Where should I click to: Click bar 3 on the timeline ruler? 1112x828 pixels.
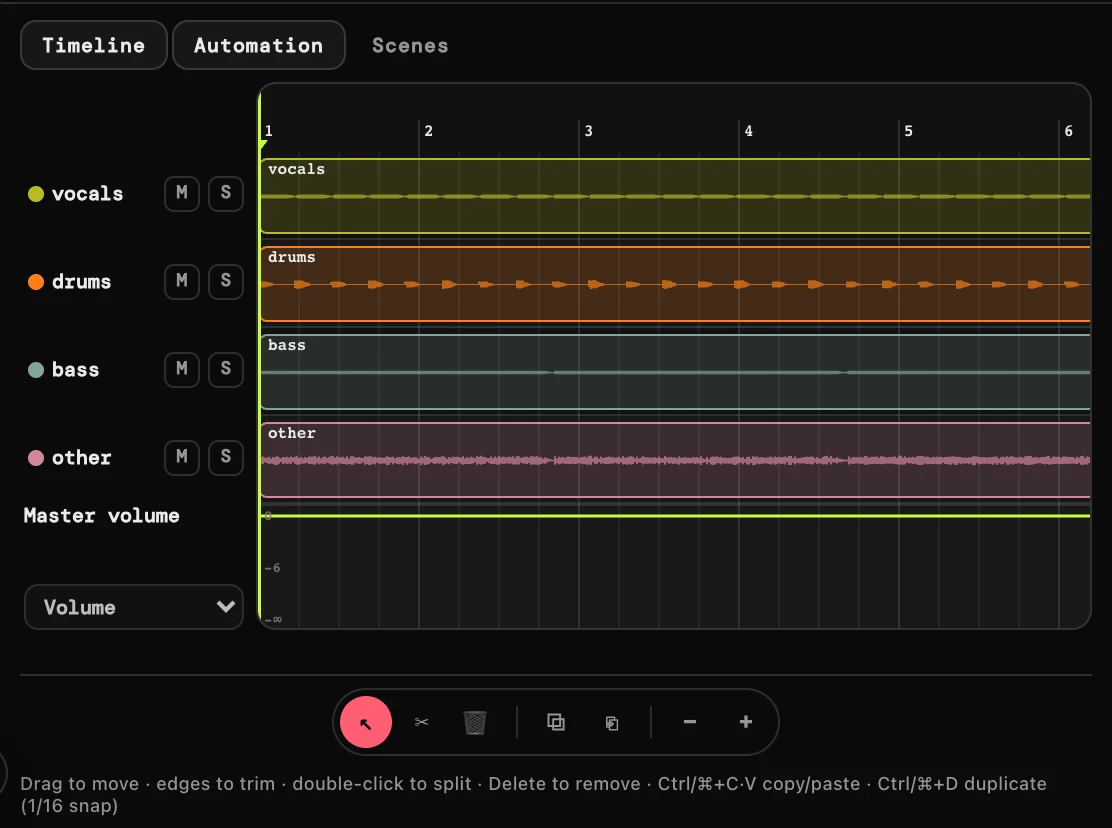(589, 131)
